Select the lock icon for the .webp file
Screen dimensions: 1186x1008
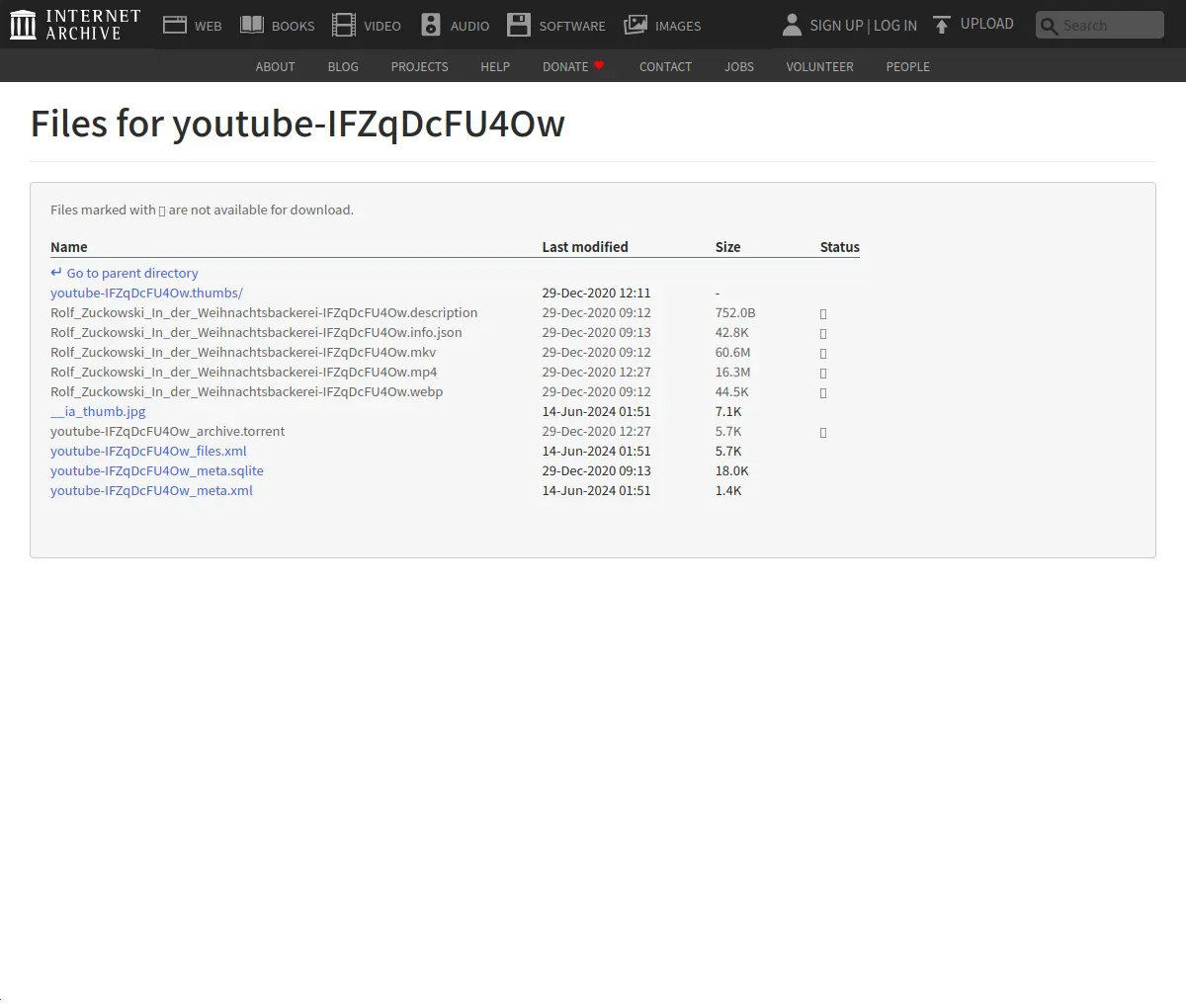(x=823, y=392)
